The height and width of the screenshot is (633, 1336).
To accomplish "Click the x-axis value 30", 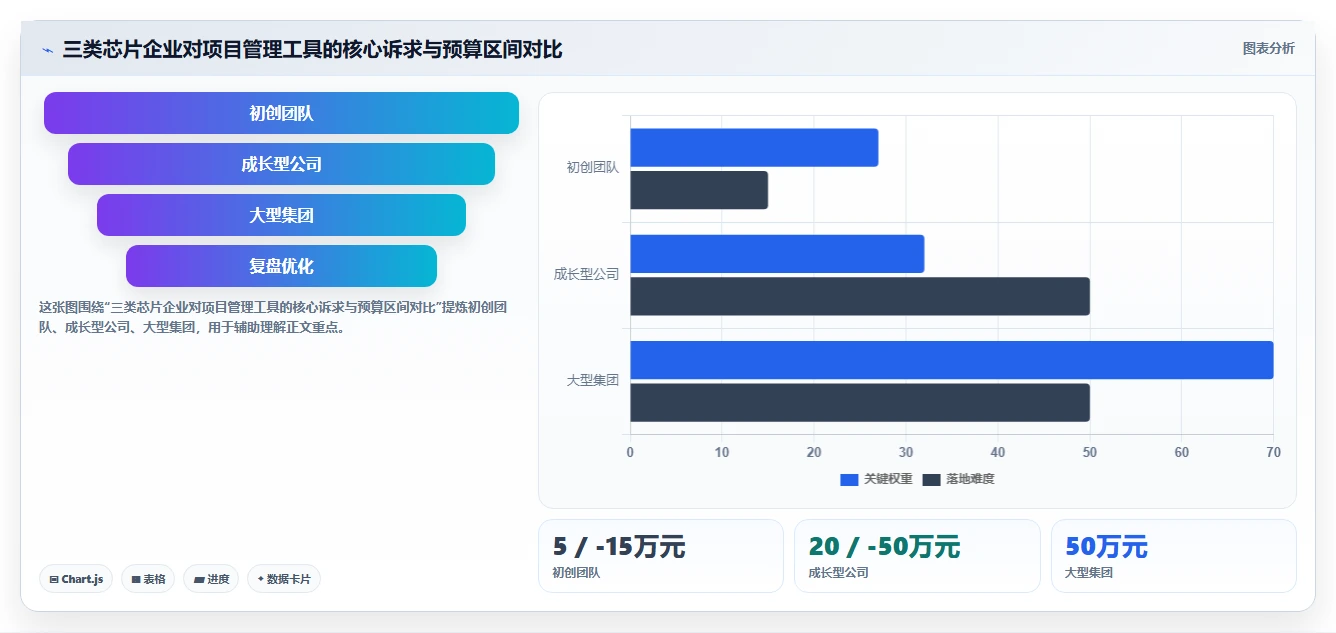I will (906, 452).
